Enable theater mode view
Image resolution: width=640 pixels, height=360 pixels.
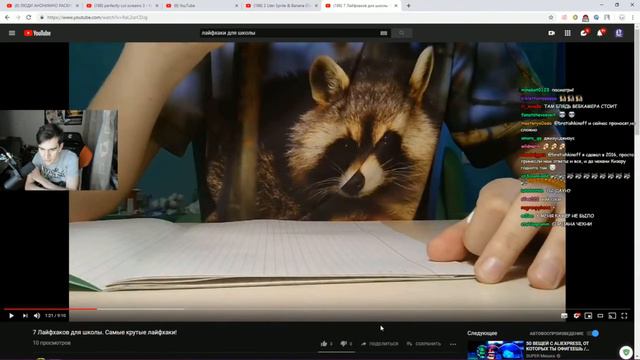(600, 316)
